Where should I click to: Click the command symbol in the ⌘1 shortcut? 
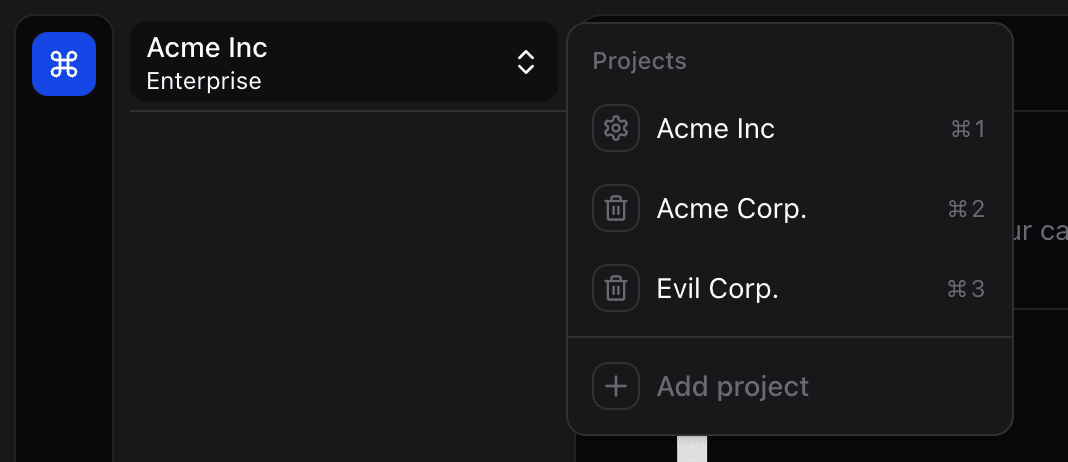coord(960,129)
